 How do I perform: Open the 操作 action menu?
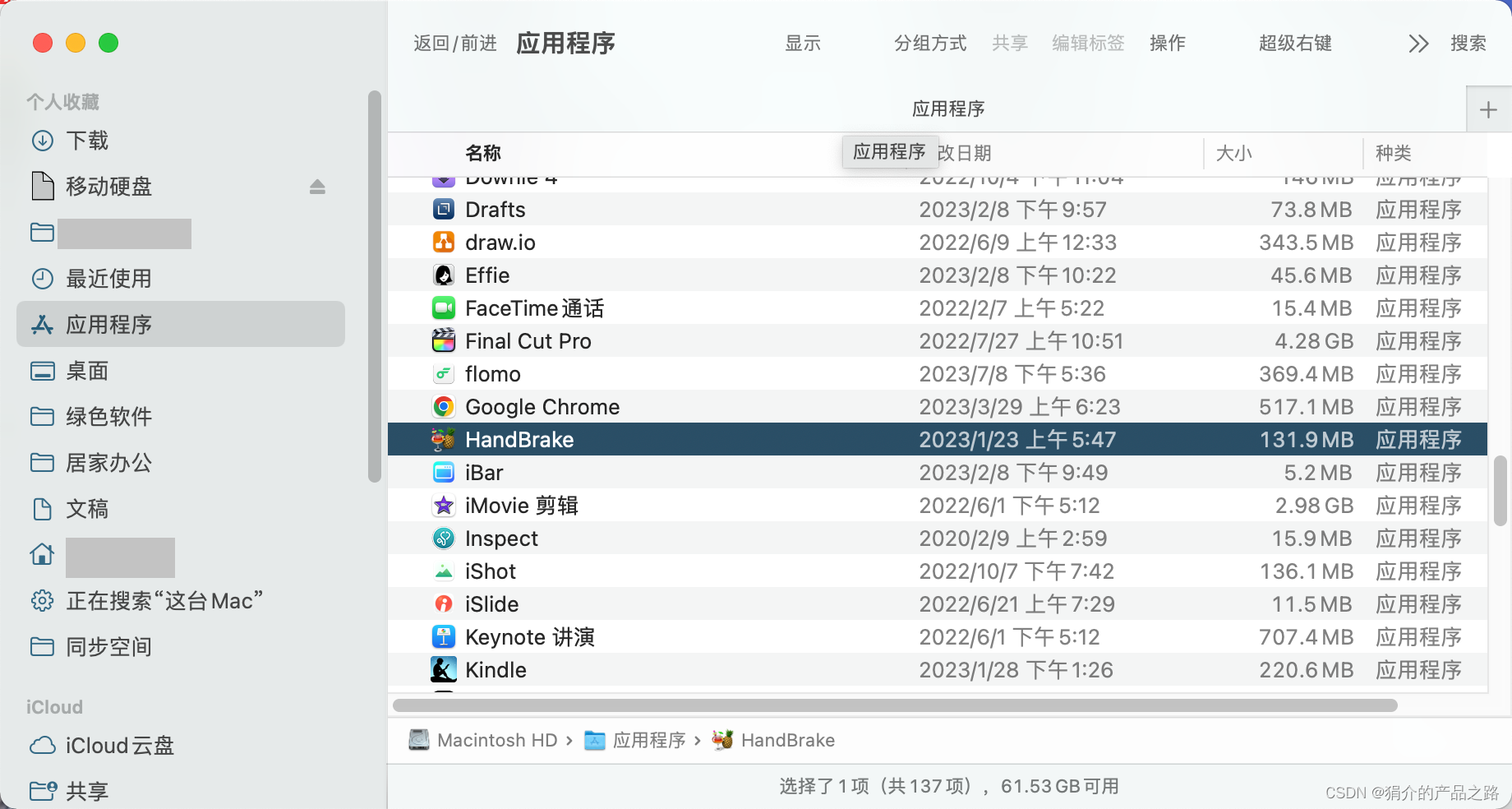pos(1168,44)
